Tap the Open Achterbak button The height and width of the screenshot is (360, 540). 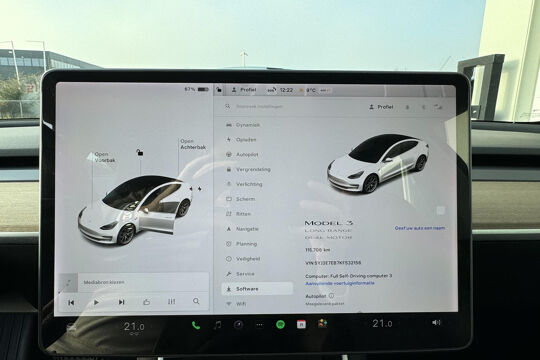[x=193, y=144]
